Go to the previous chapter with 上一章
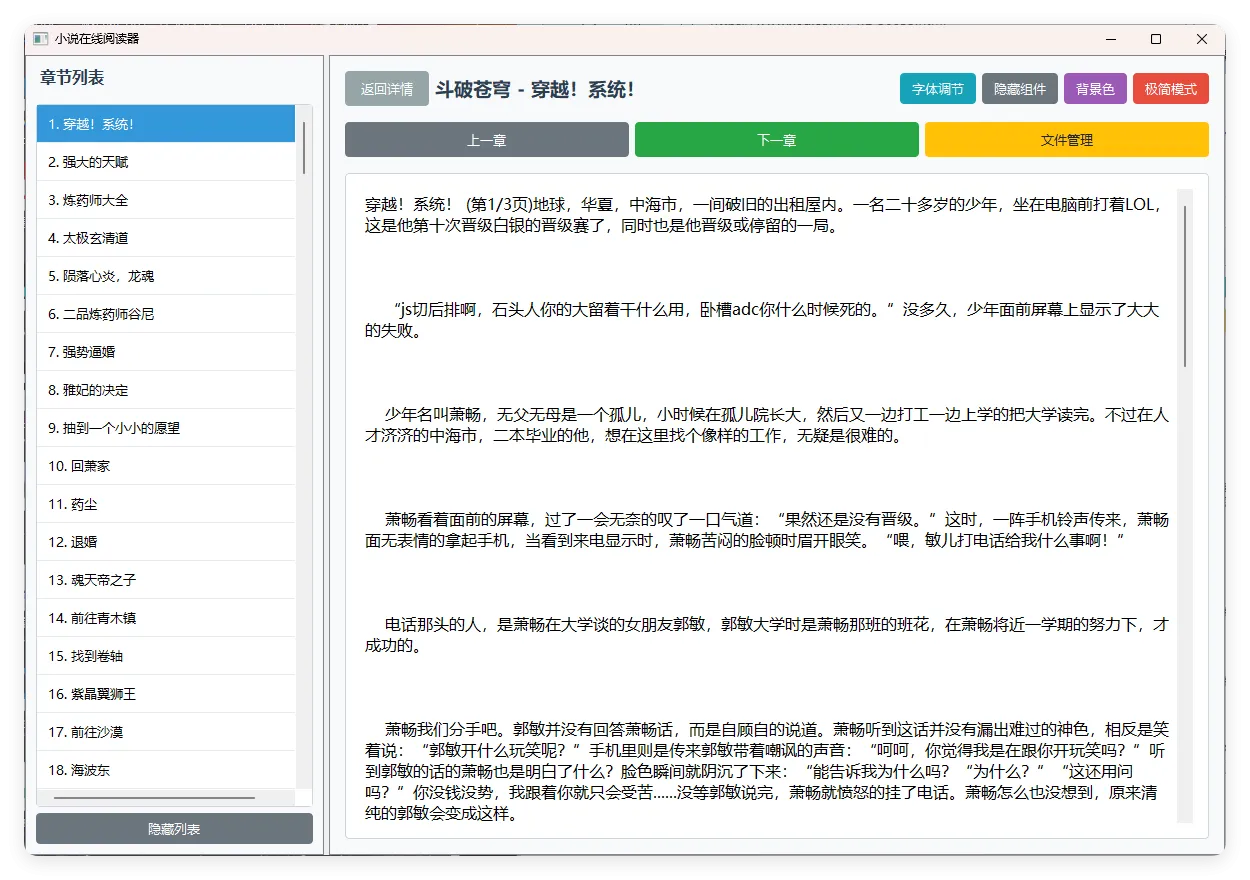This screenshot has width=1250, height=880. pyautogui.click(x=486, y=139)
